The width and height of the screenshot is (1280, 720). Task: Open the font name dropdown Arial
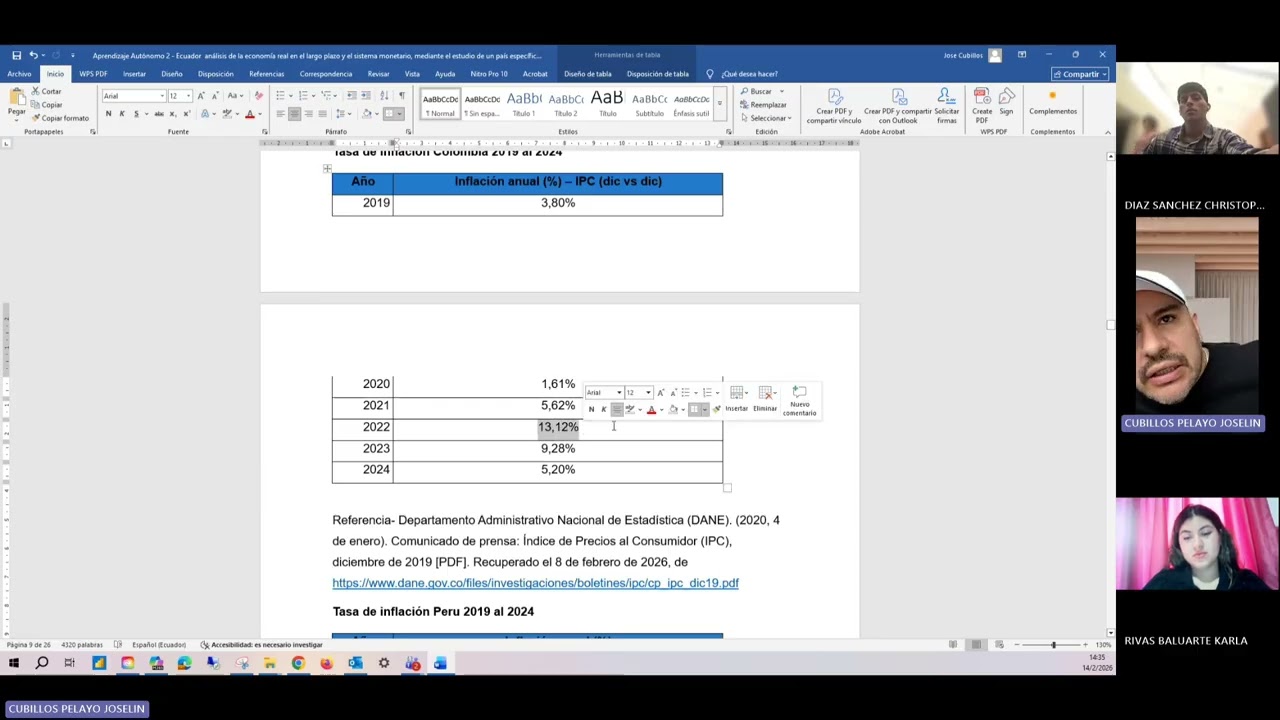162,96
